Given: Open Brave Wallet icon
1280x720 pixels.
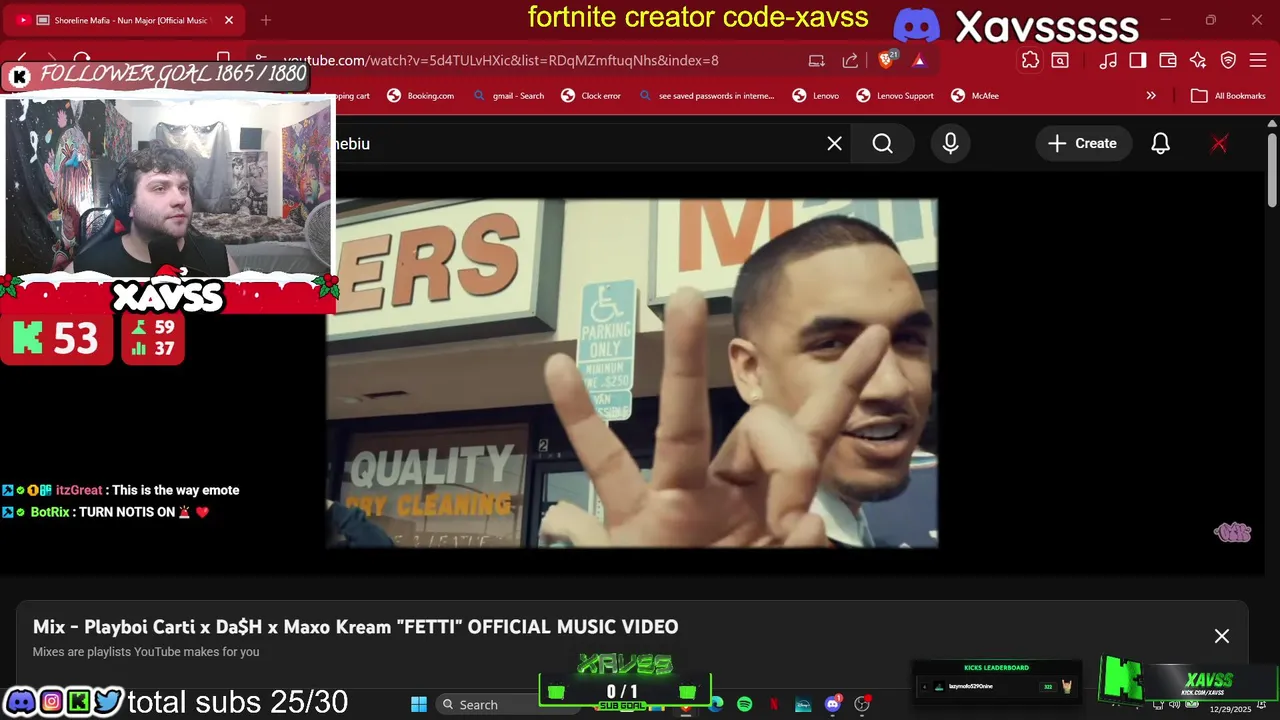Looking at the screenshot, I should 1167,60.
